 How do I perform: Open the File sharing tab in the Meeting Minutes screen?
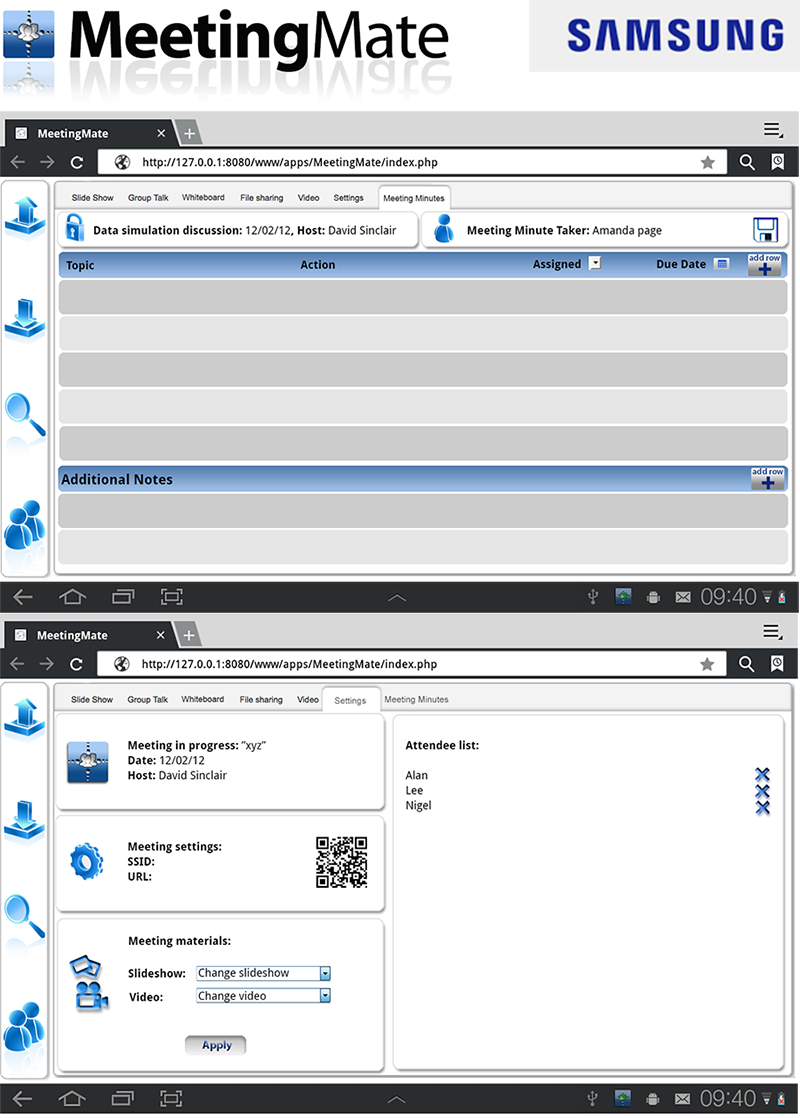(x=262, y=198)
